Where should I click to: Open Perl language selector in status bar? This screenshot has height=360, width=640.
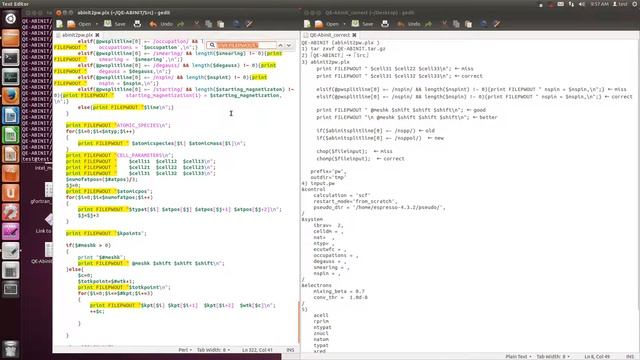185,350
